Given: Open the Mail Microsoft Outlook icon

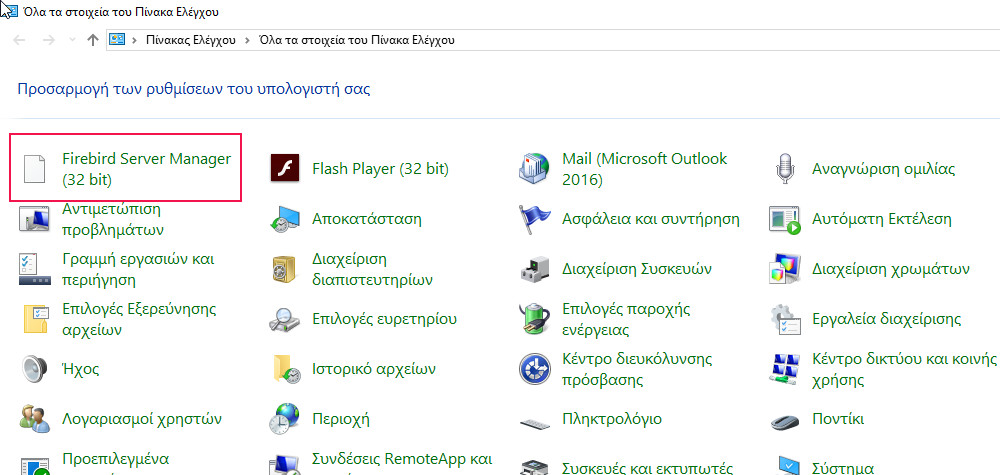Looking at the screenshot, I should (x=534, y=169).
